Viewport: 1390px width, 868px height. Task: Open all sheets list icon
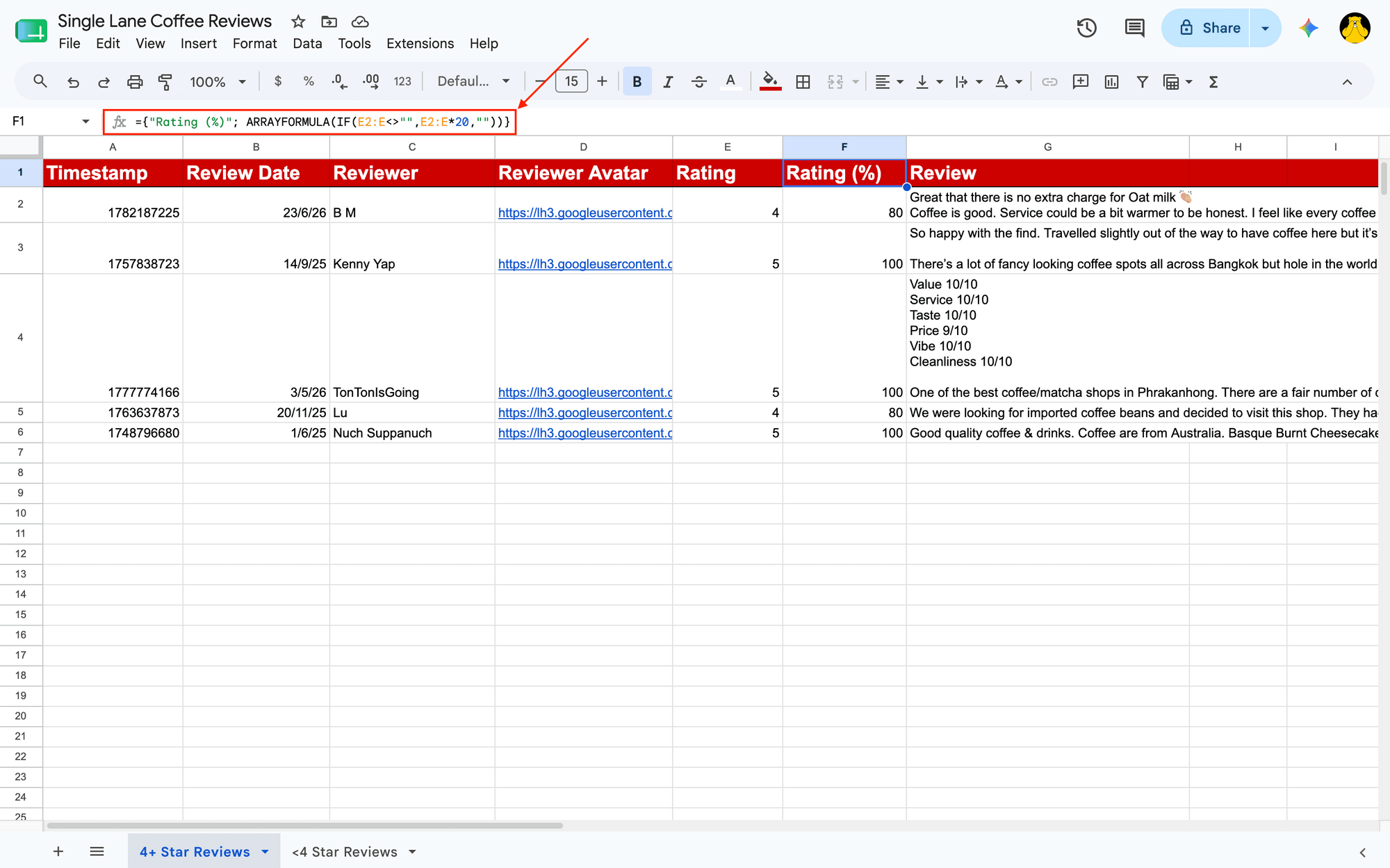tap(97, 851)
